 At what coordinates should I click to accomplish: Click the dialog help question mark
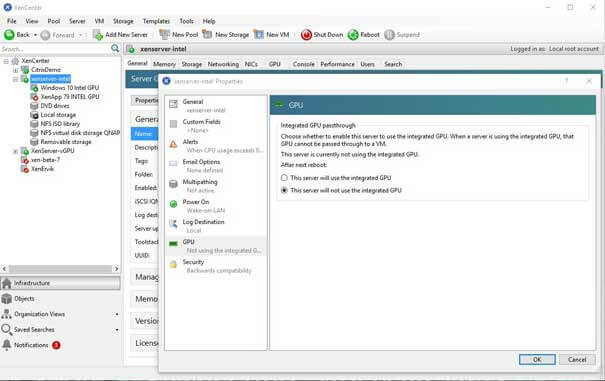pos(566,81)
